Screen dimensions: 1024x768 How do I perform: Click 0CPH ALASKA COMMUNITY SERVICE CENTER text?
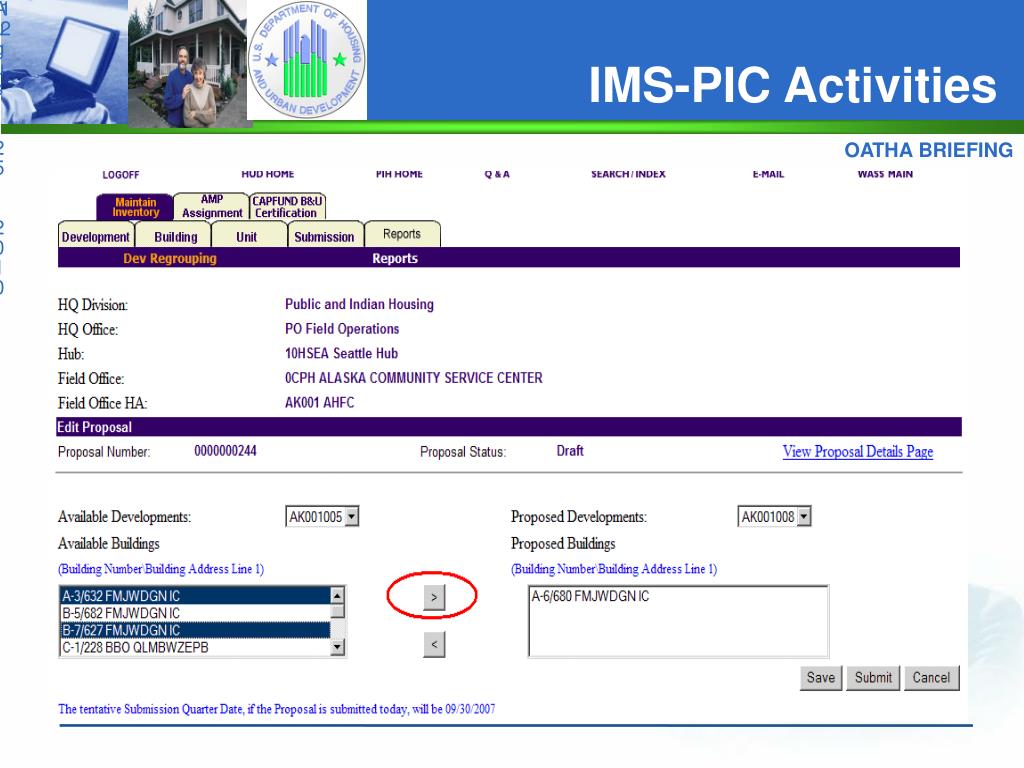point(413,377)
